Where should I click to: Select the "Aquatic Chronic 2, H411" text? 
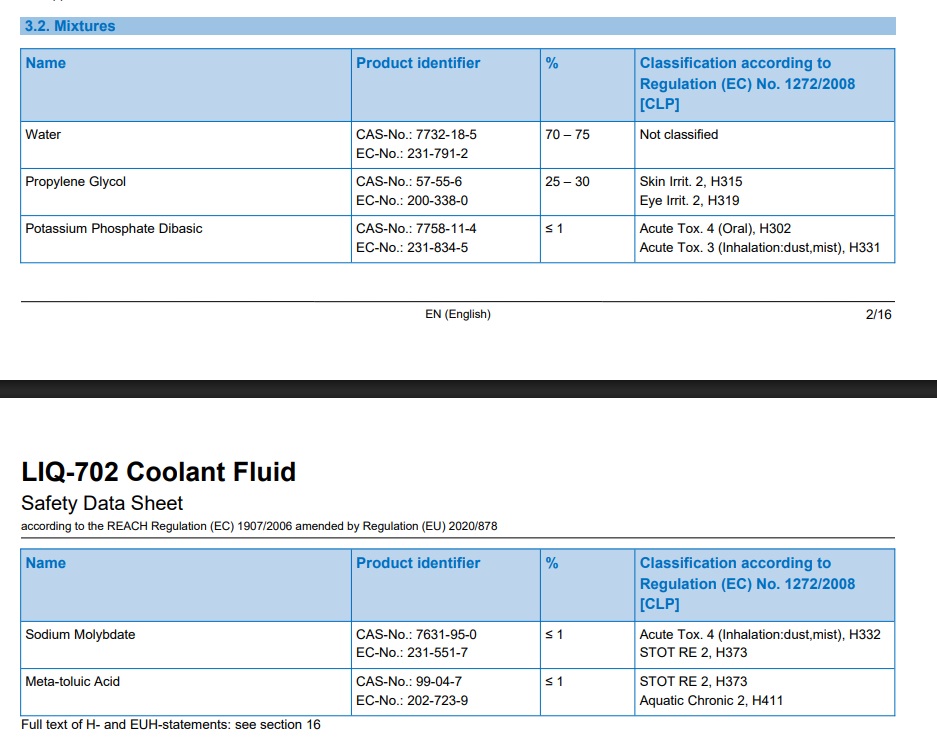pyautogui.click(x=711, y=701)
